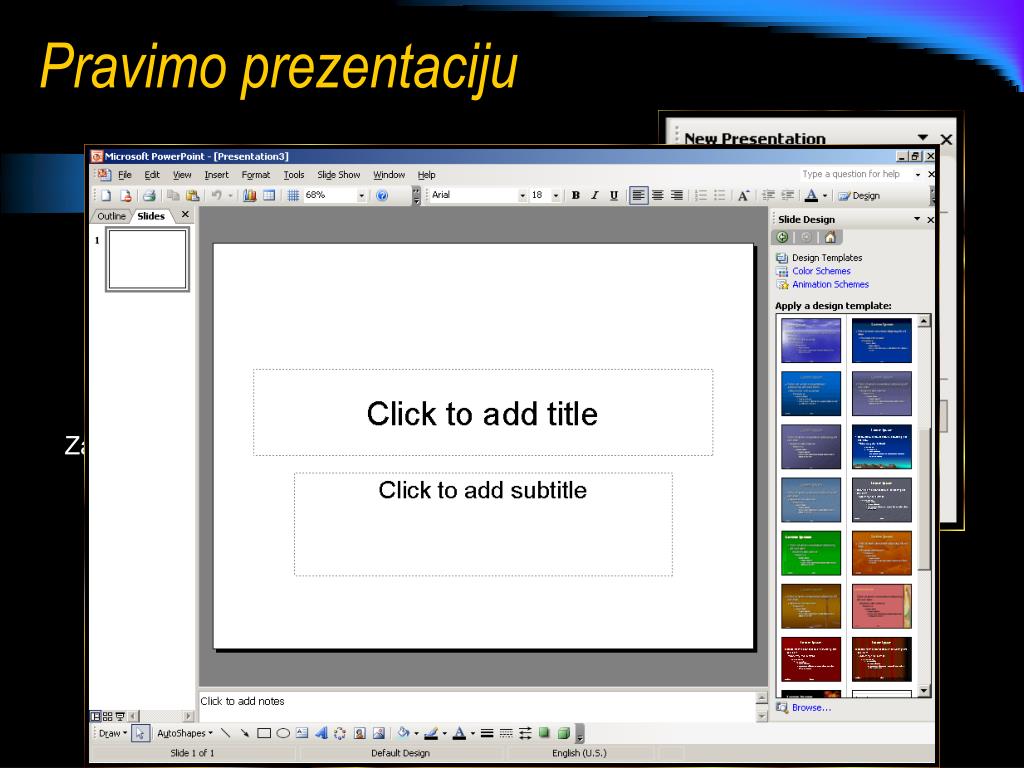Select the Line drawing tool

click(226, 733)
